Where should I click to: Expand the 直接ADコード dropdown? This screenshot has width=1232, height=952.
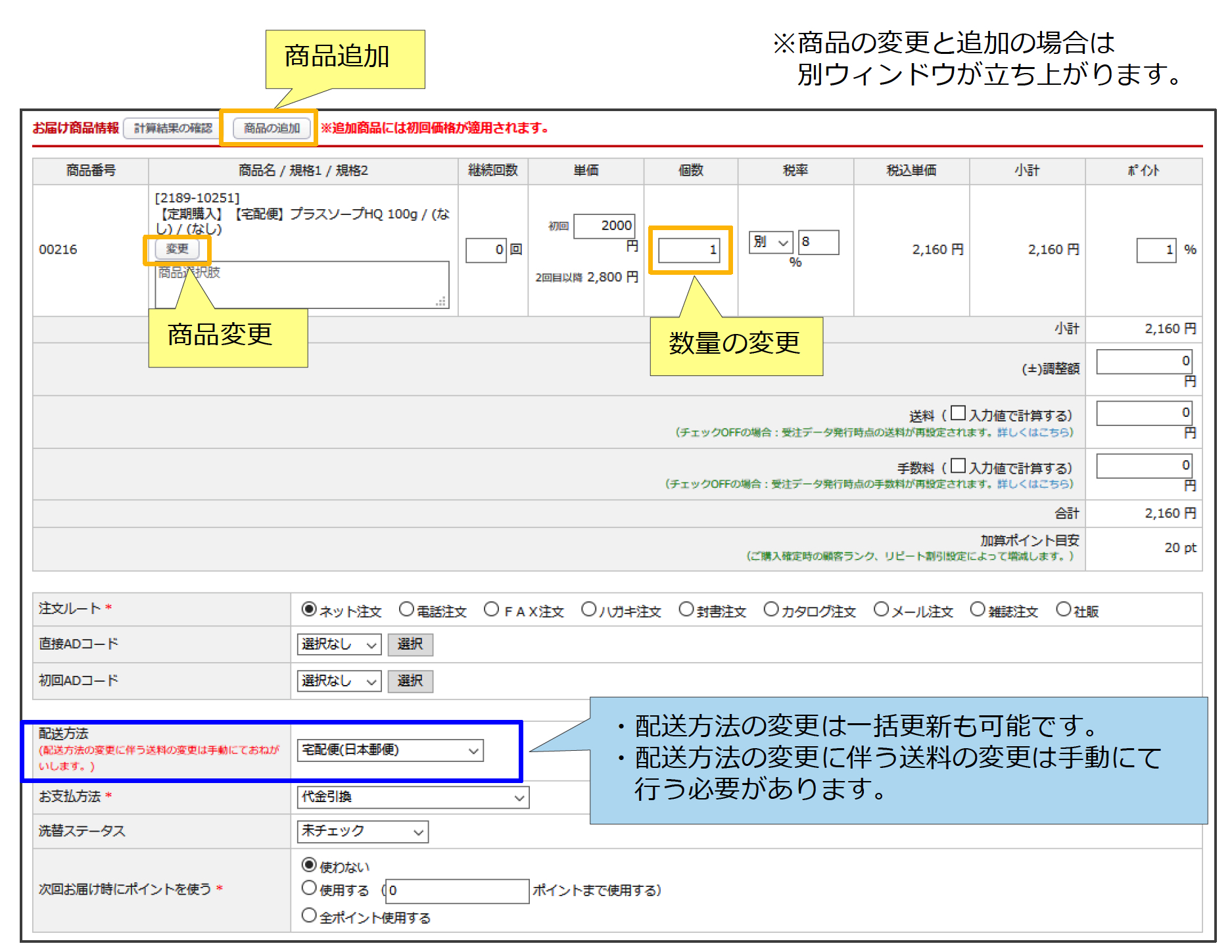tap(339, 645)
